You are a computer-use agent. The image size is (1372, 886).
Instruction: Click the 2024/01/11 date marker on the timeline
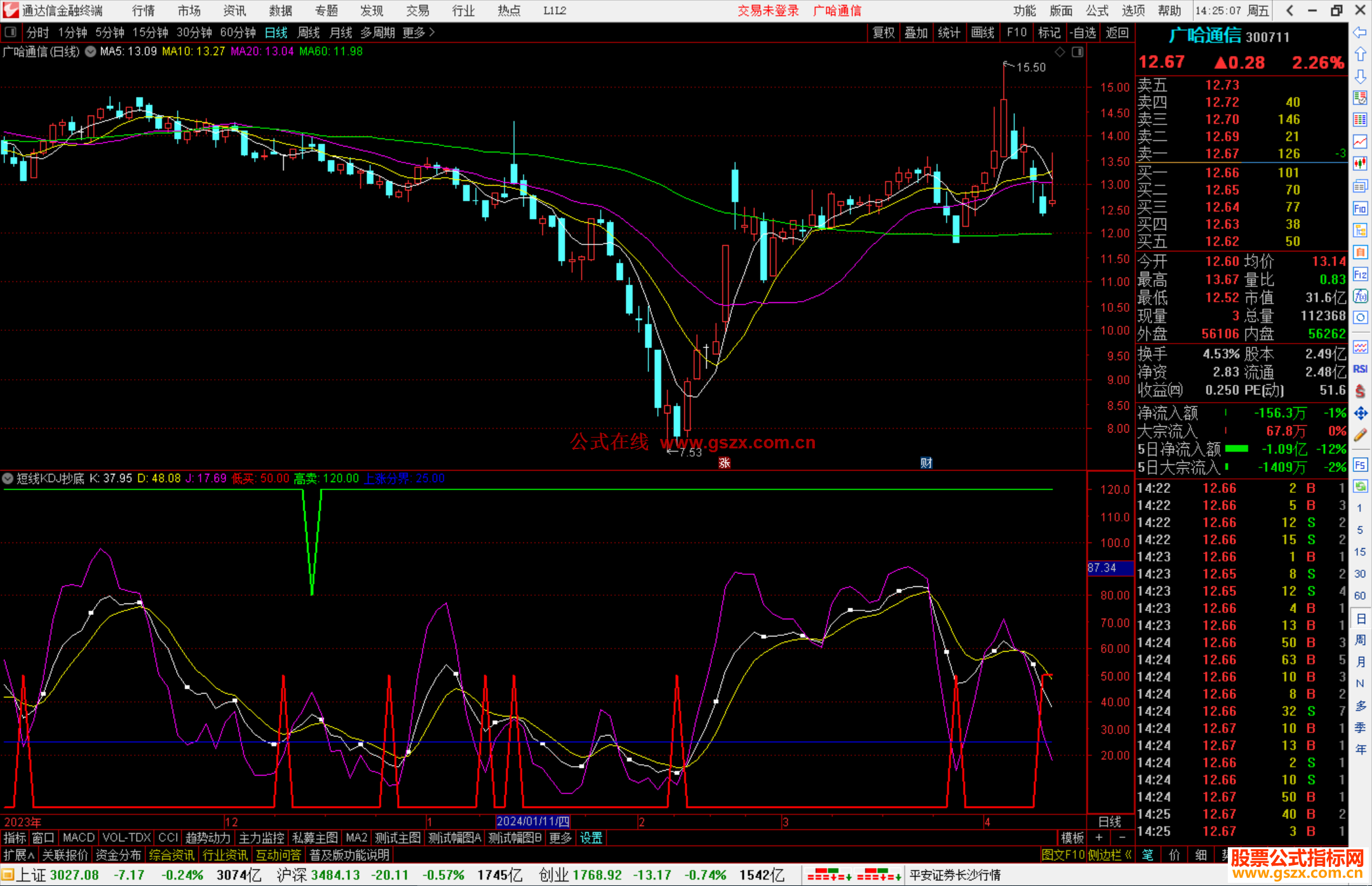pyautogui.click(x=532, y=821)
